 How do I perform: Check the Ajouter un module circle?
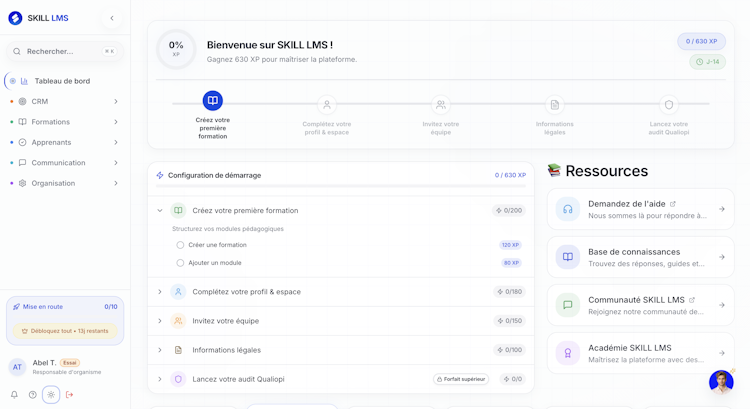tap(180, 263)
